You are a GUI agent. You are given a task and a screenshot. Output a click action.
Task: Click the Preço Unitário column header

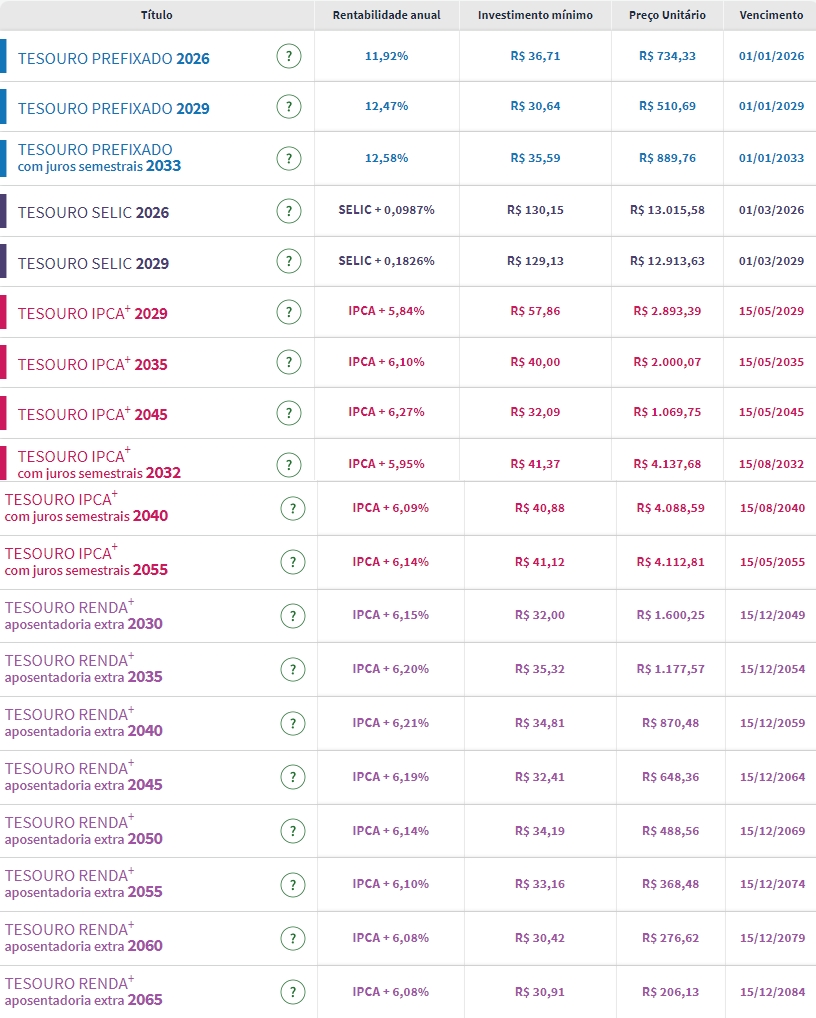click(667, 15)
